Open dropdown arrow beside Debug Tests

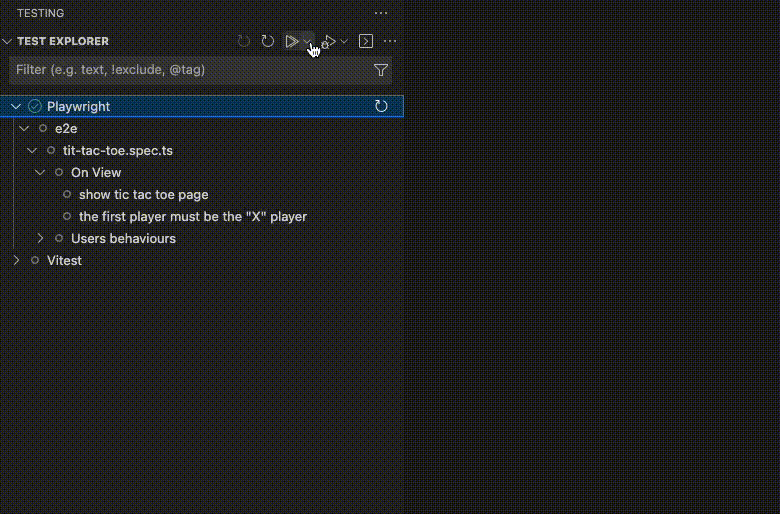[344, 41]
